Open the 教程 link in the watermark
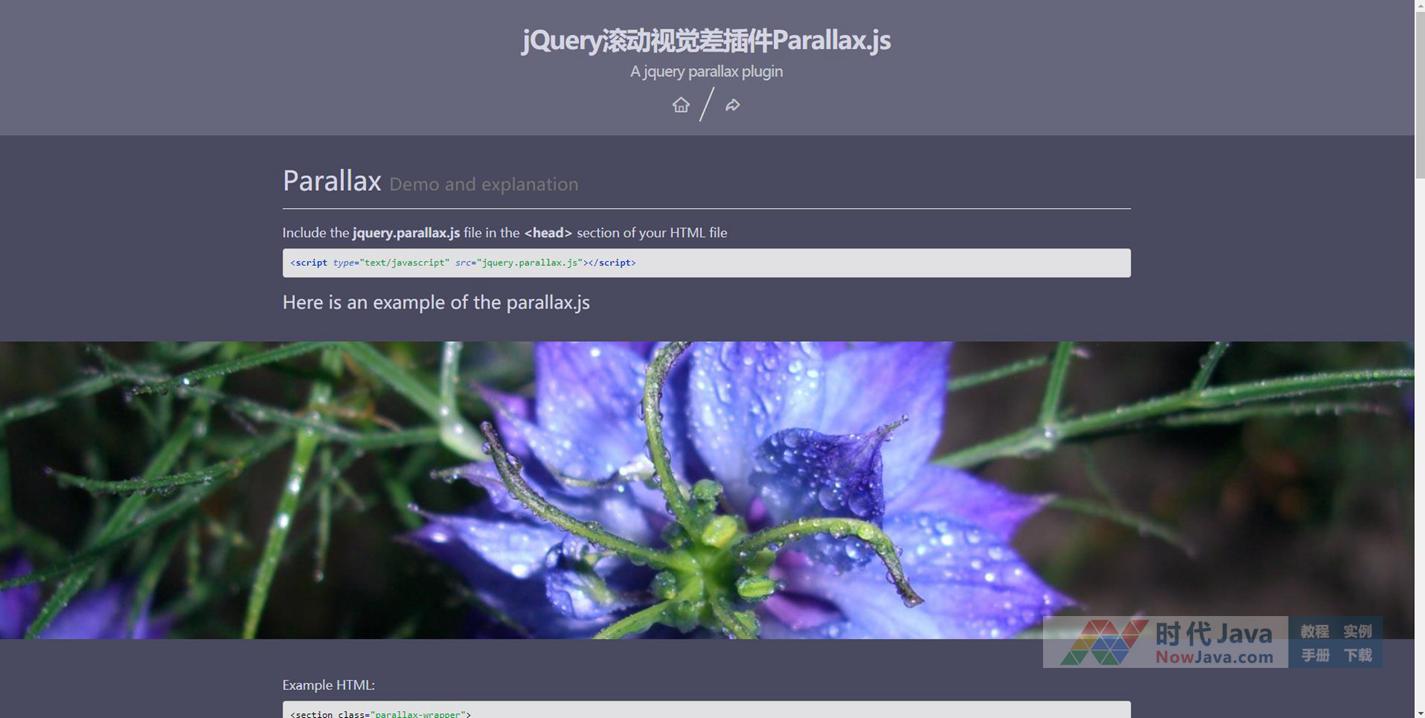 click(x=1314, y=631)
